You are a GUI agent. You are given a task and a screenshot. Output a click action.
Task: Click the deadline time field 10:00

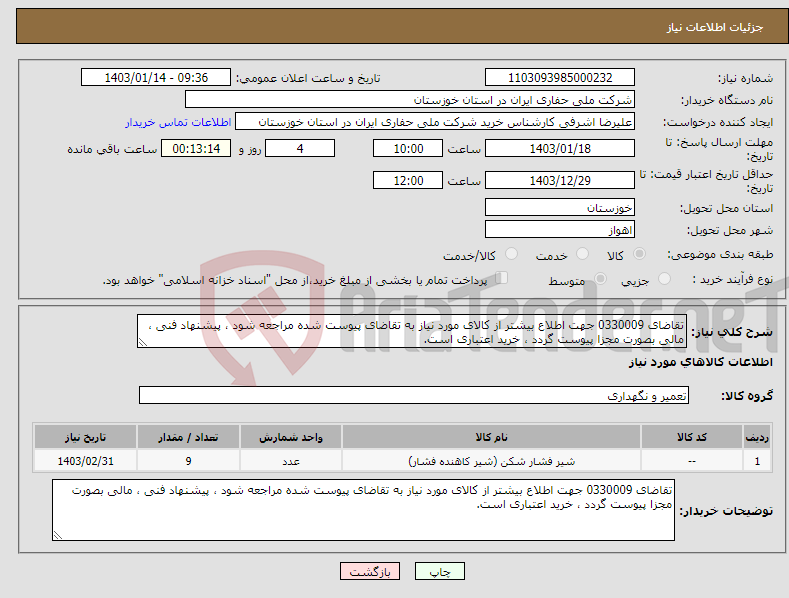click(408, 148)
